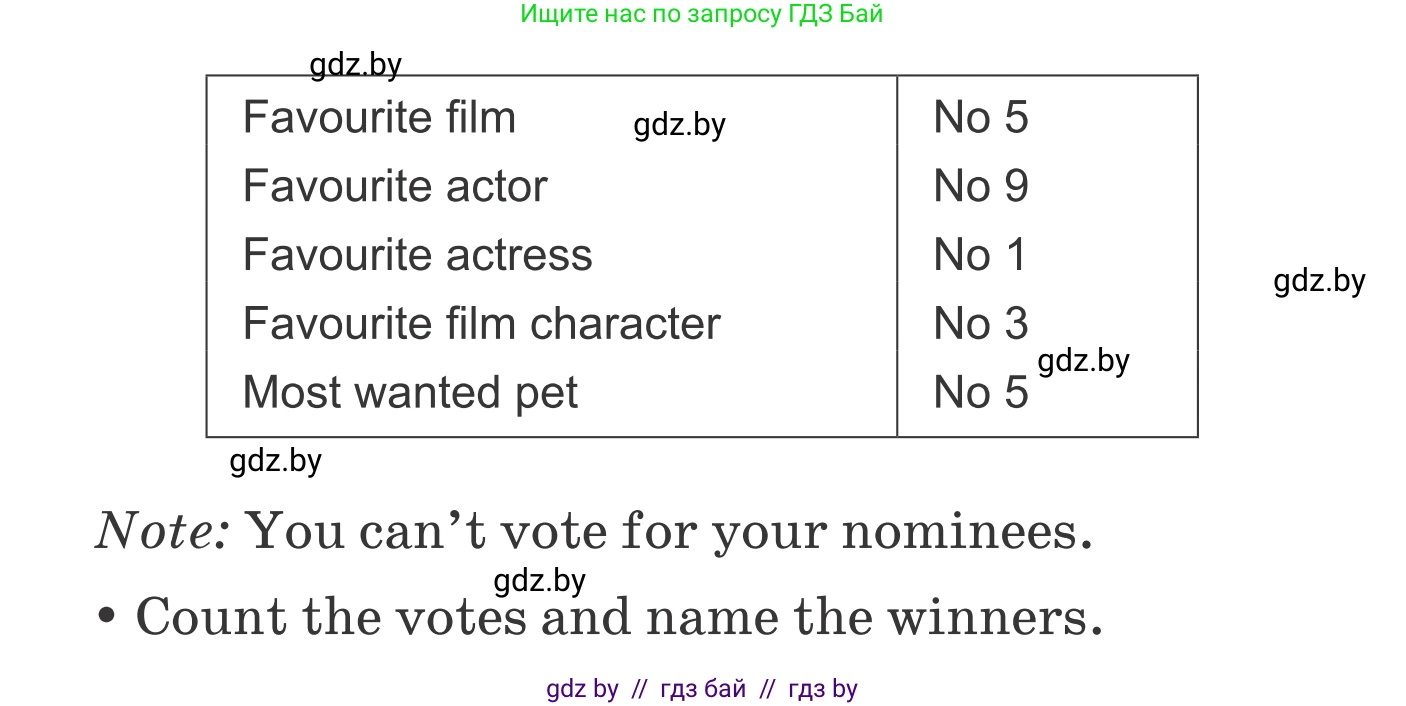Click the green "Ищите нас по запросу ГДЗ Бай" header
Image resolution: width=1406 pixels, height=706 pixels.
click(701, 15)
